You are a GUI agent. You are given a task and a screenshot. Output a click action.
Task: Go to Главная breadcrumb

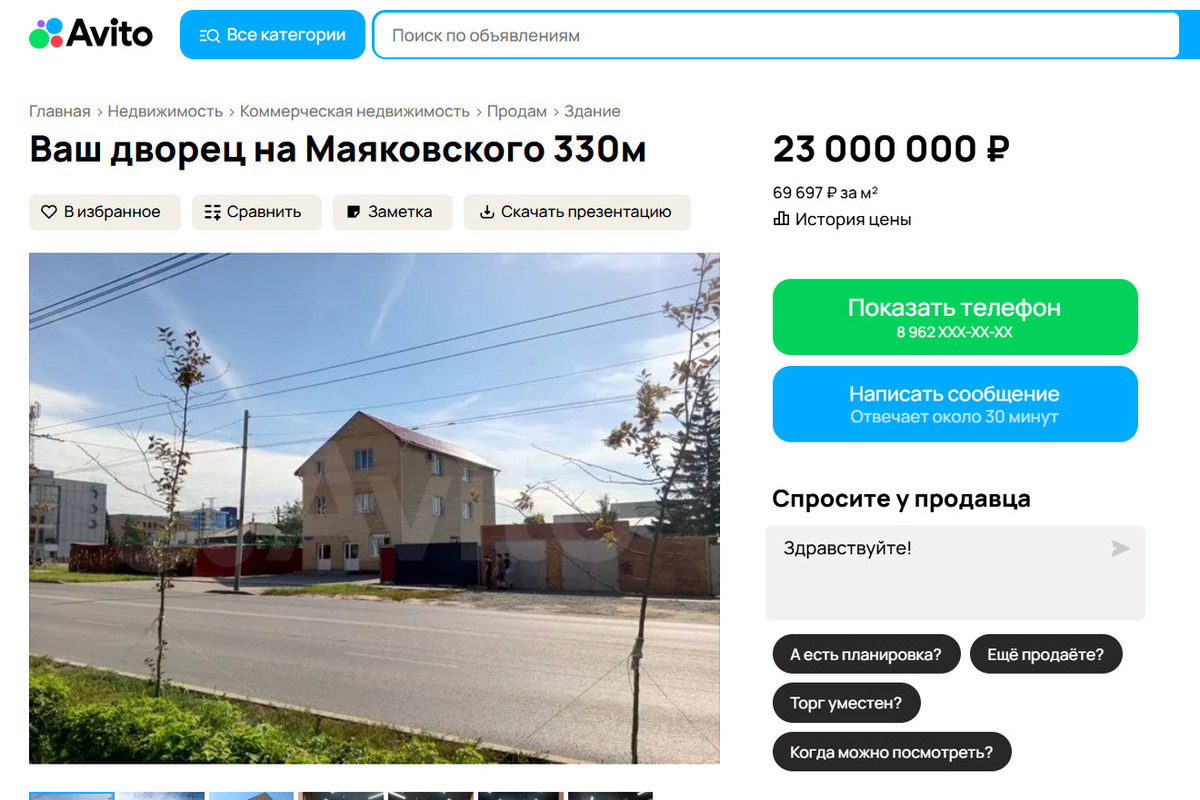(59, 111)
